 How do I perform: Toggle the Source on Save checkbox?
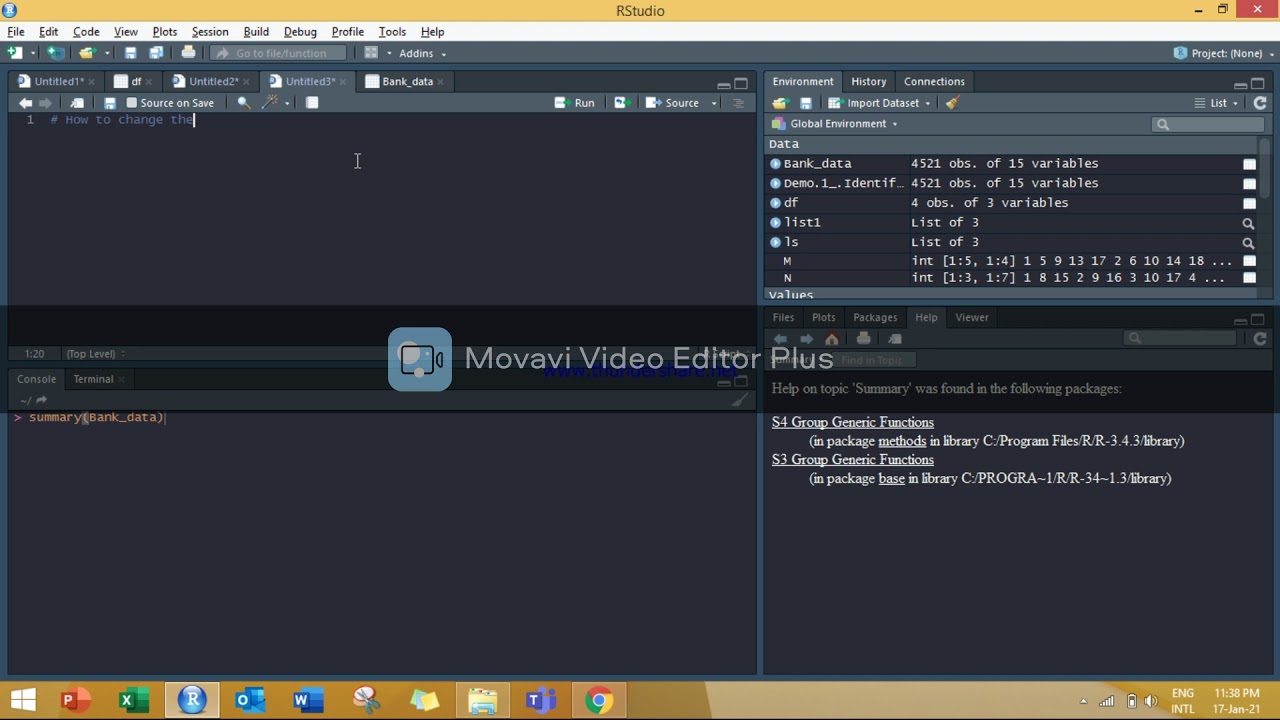(x=131, y=103)
